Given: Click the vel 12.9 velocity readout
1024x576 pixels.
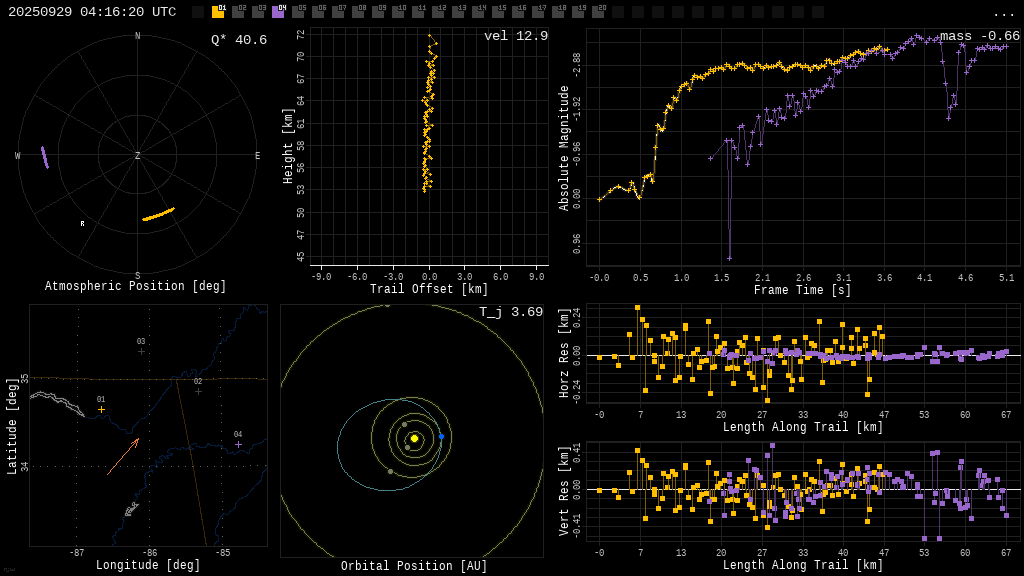Looking at the screenshot, I should [x=515, y=36].
